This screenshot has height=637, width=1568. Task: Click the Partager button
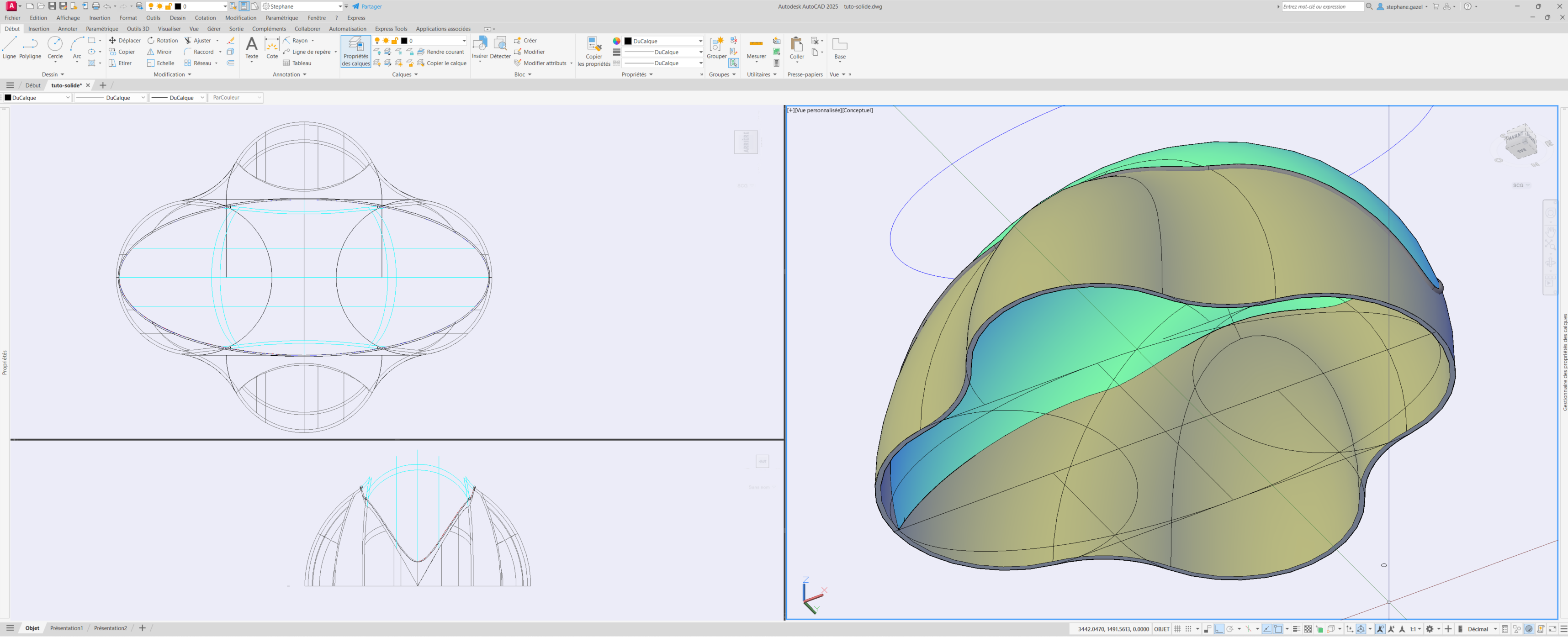click(367, 7)
